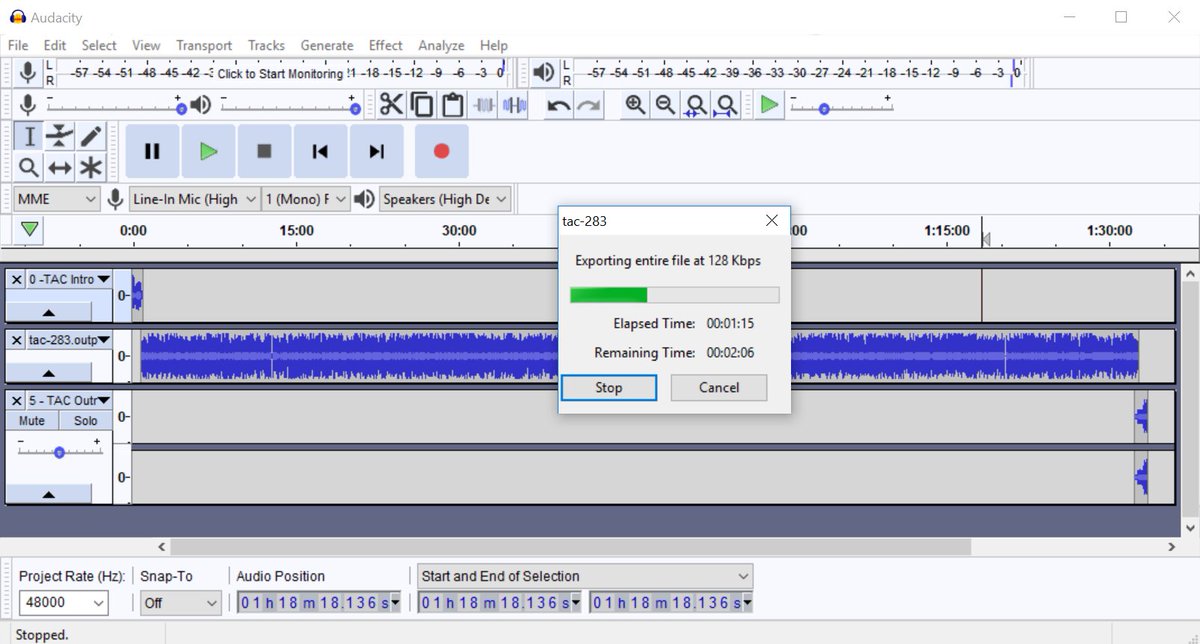Select the Multi-tool asterisk
1200x644 pixels.
pos(91,167)
